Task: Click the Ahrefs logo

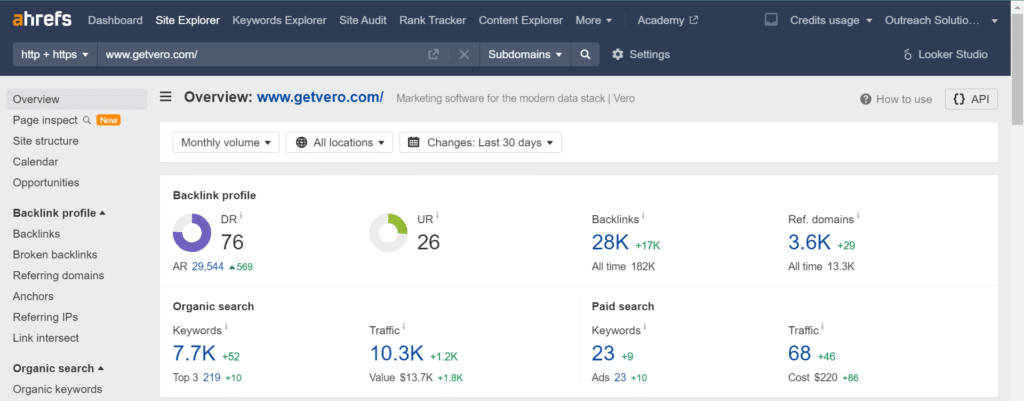Action: tap(42, 20)
